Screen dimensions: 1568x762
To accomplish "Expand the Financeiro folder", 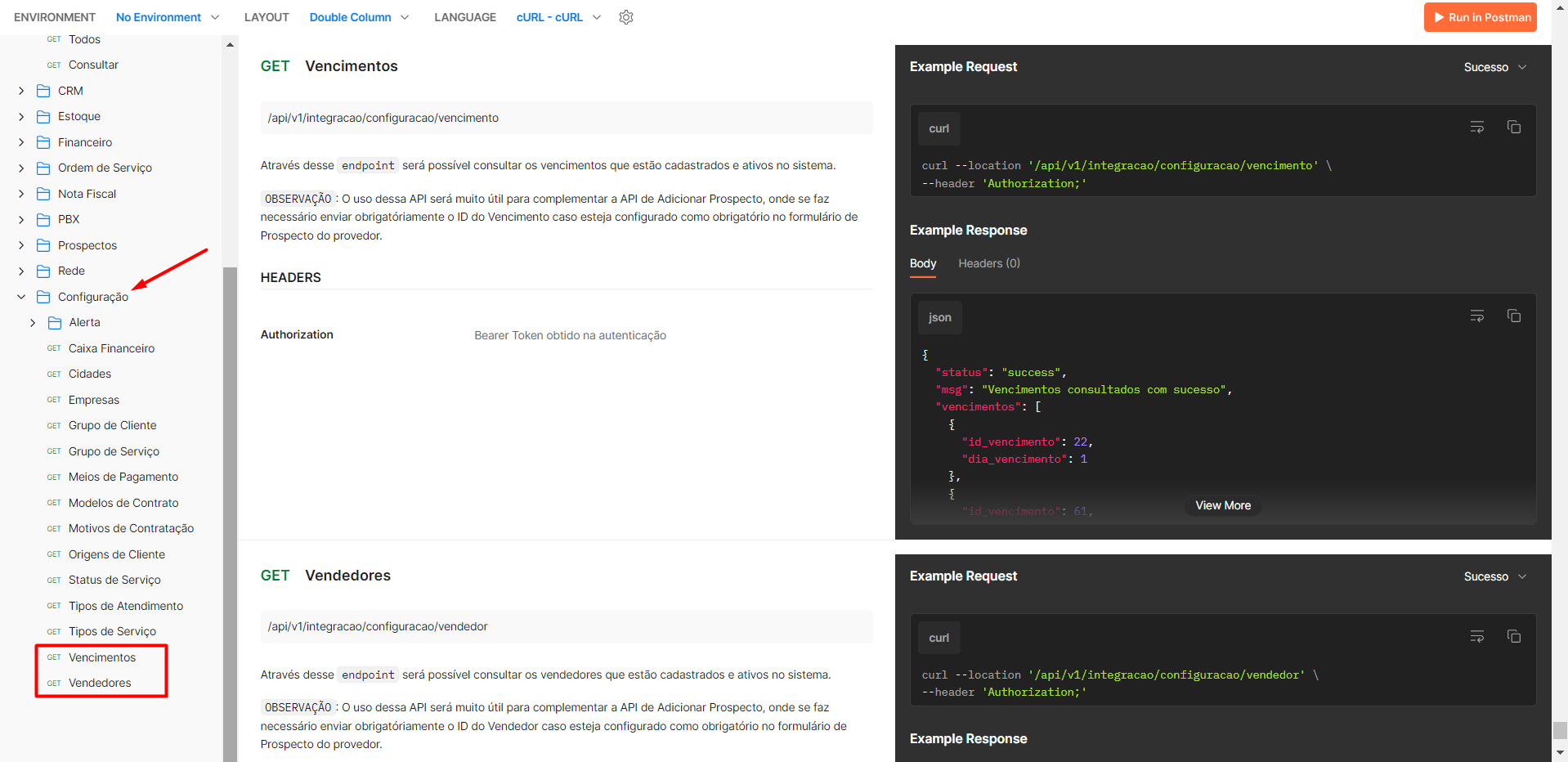I will [21, 142].
